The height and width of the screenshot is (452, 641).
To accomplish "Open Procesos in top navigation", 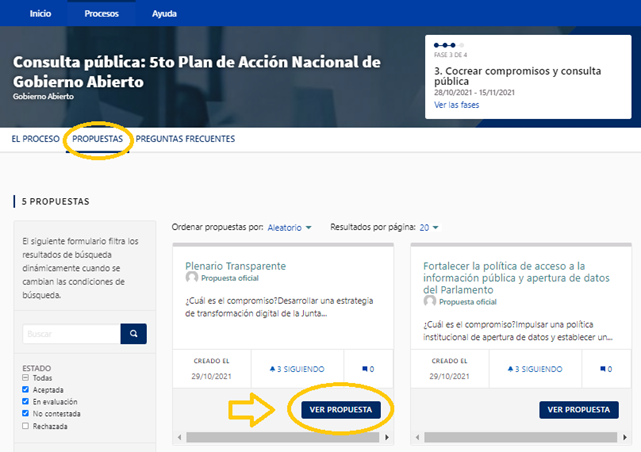I will click(101, 13).
